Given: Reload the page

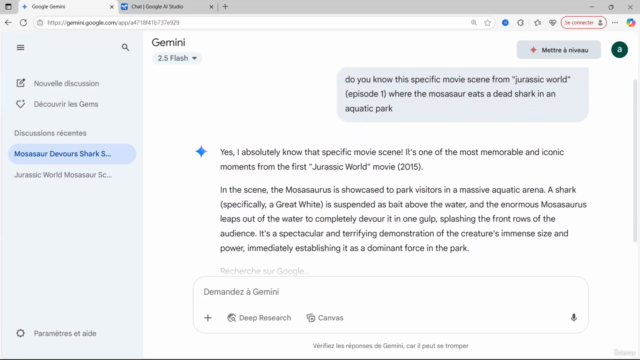Looking at the screenshot, I should pos(23,22).
